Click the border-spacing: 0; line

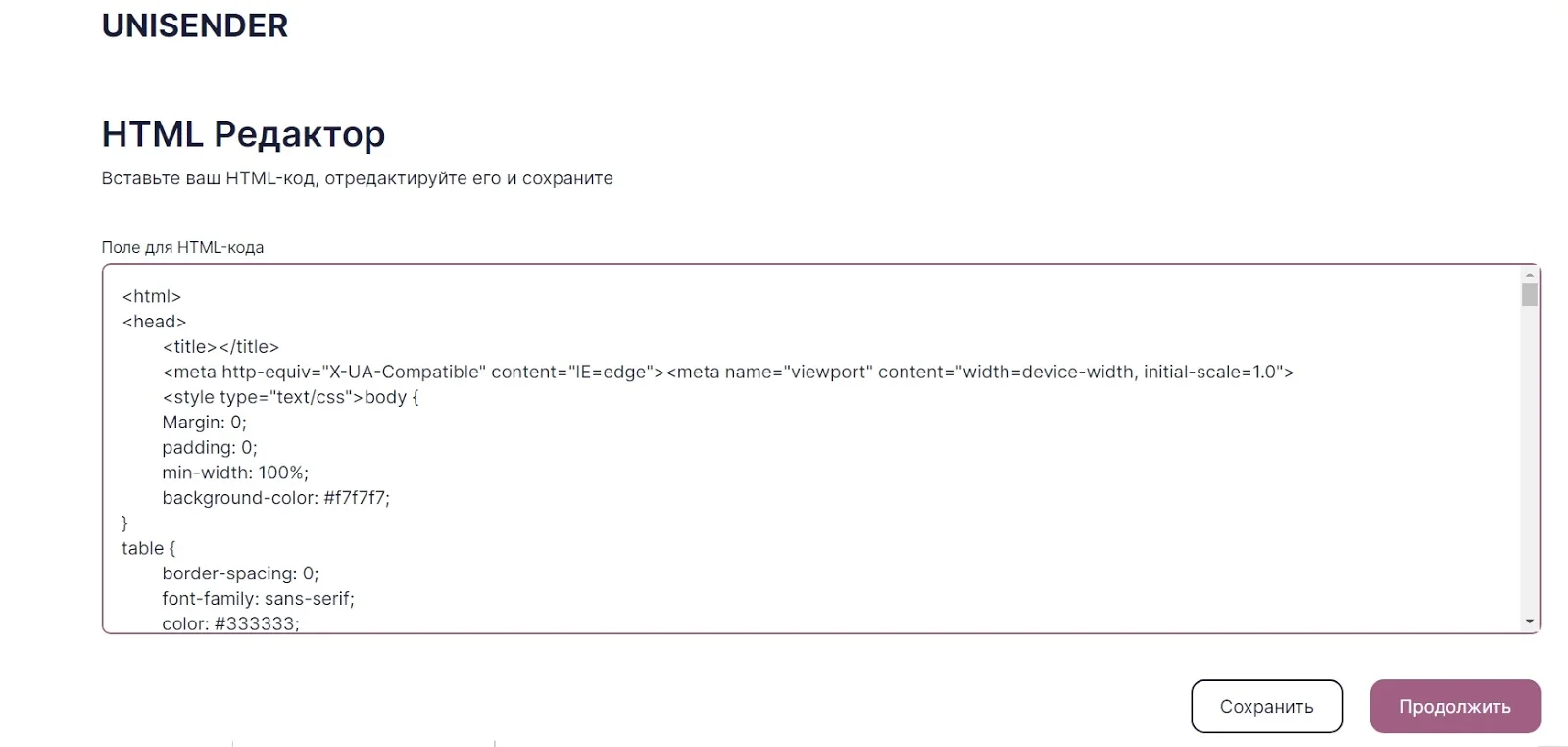[x=240, y=573]
